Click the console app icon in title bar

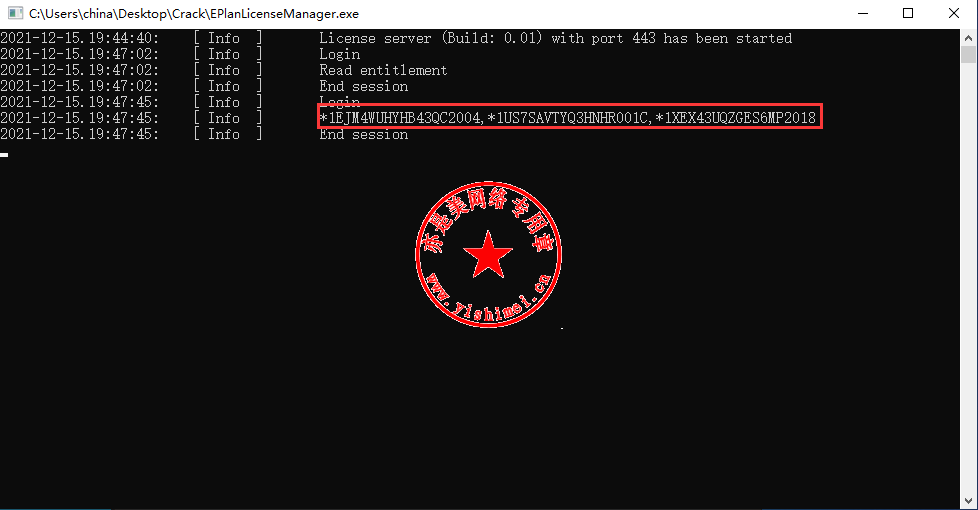coord(15,13)
